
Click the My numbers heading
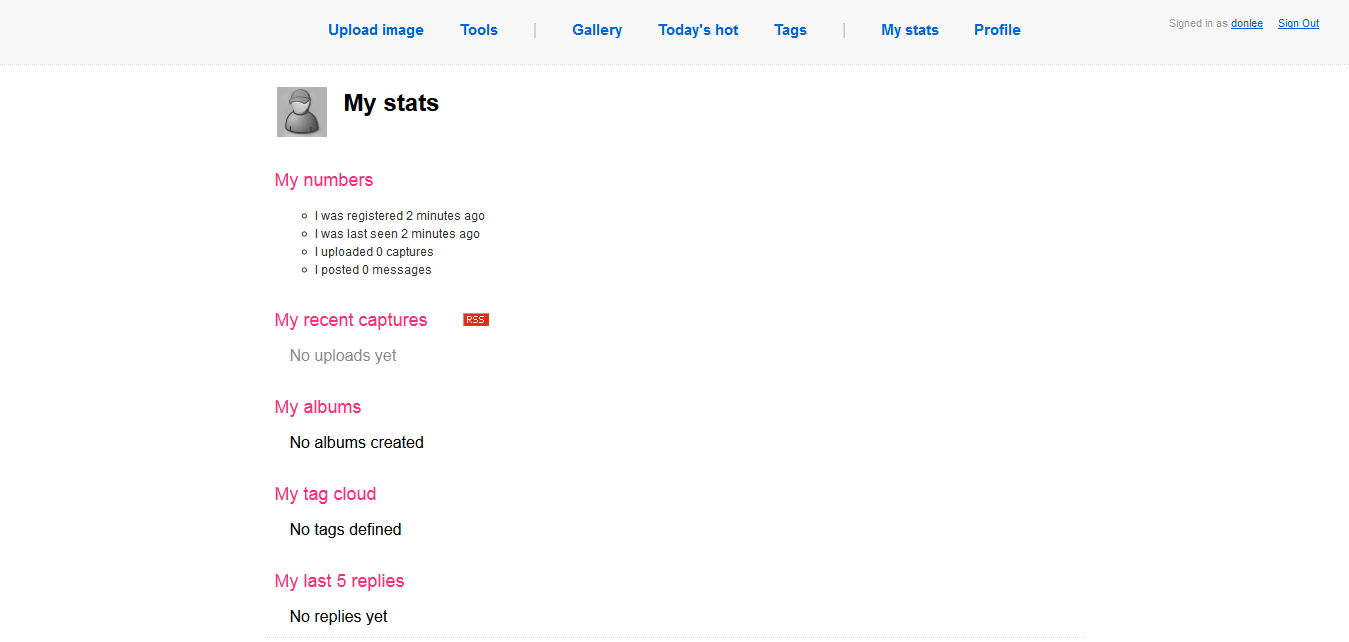pos(324,180)
